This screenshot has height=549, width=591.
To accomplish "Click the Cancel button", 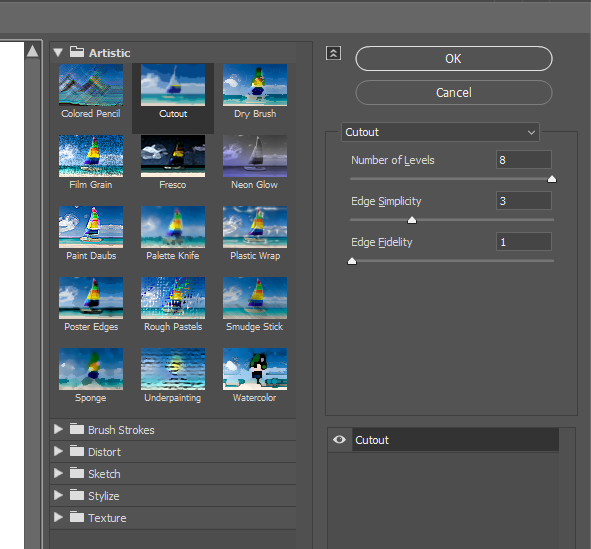I will coord(454,93).
